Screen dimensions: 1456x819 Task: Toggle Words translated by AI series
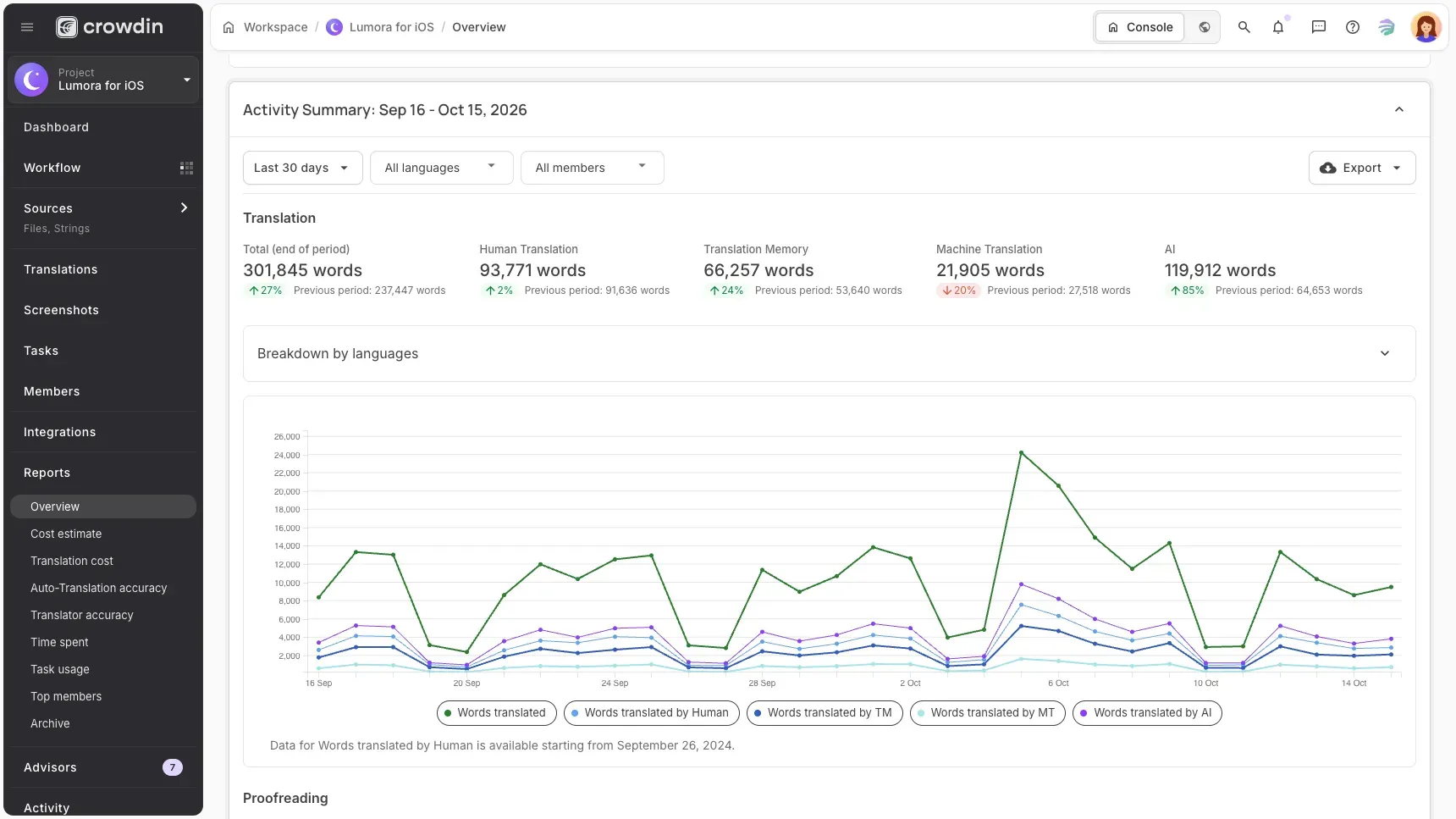point(1147,713)
